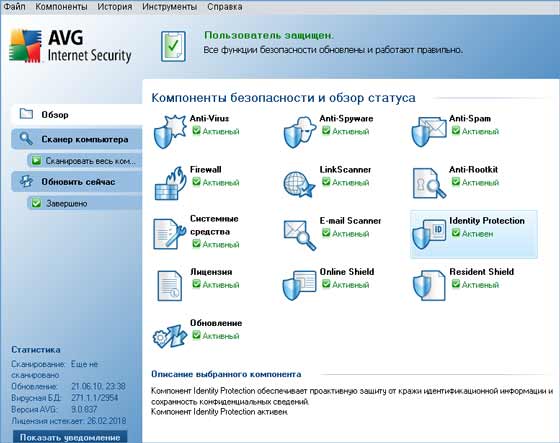Open the Anti-Spam envelope icon
Screen dimensions: 560x443
(429, 131)
